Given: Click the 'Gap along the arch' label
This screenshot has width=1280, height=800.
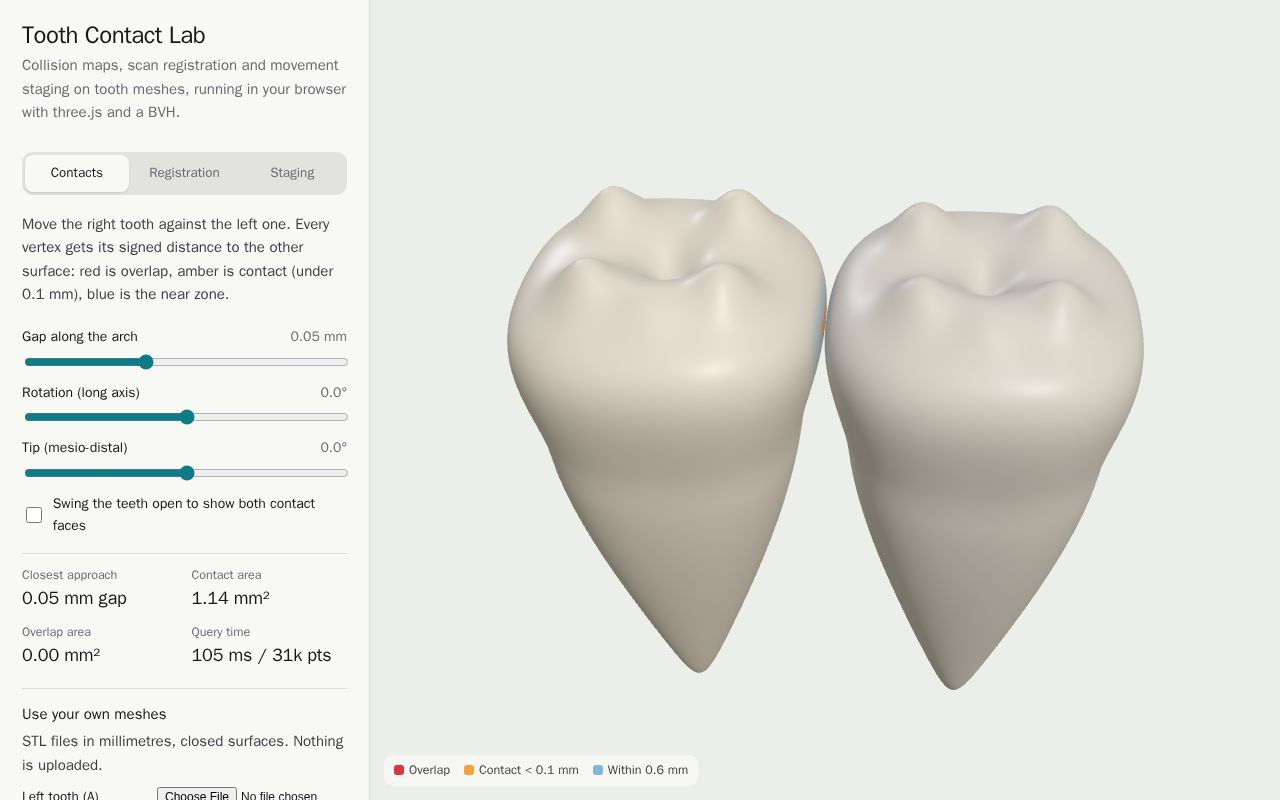Looking at the screenshot, I should [x=80, y=337].
